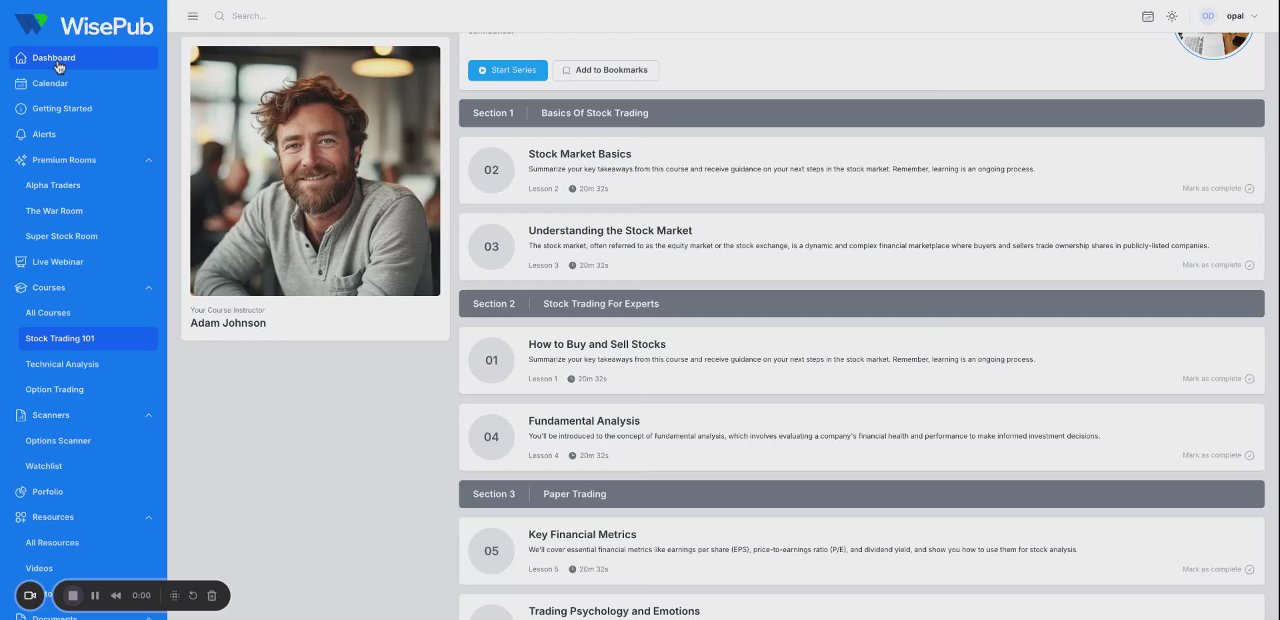Click Add to Bookmarks button
1280x620 pixels.
pyautogui.click(x=606, y=70)
